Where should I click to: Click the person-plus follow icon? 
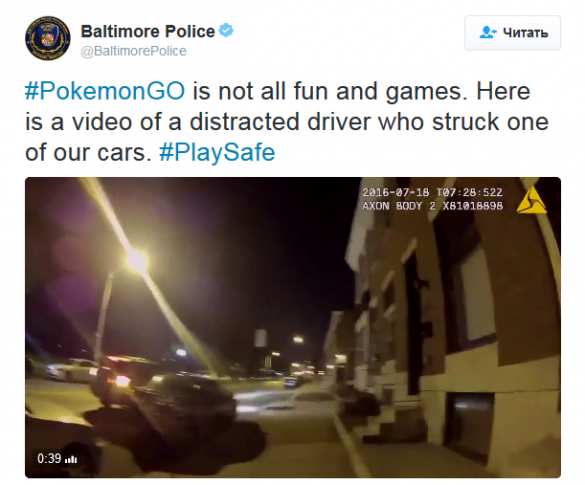tap(488, 32)
